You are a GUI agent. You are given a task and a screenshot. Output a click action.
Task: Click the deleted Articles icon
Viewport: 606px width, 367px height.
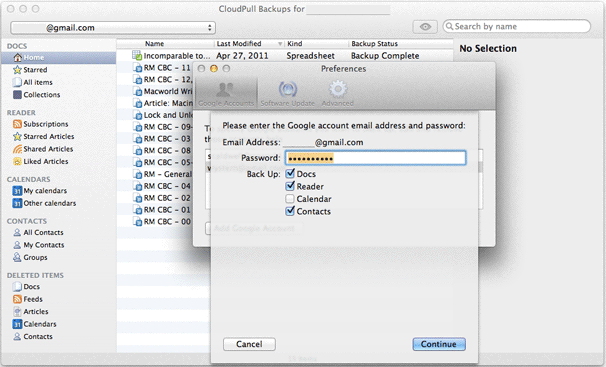[17, 311]
